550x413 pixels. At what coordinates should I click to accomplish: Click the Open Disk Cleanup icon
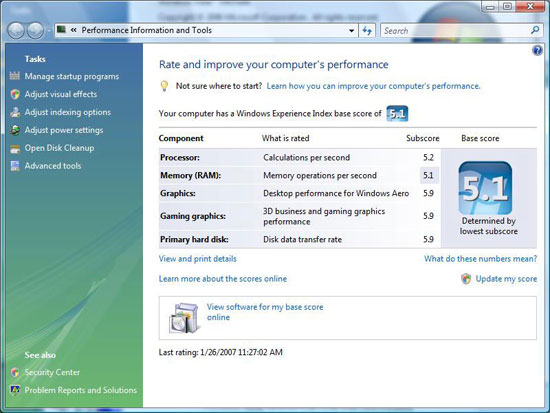tap(15, 148)
